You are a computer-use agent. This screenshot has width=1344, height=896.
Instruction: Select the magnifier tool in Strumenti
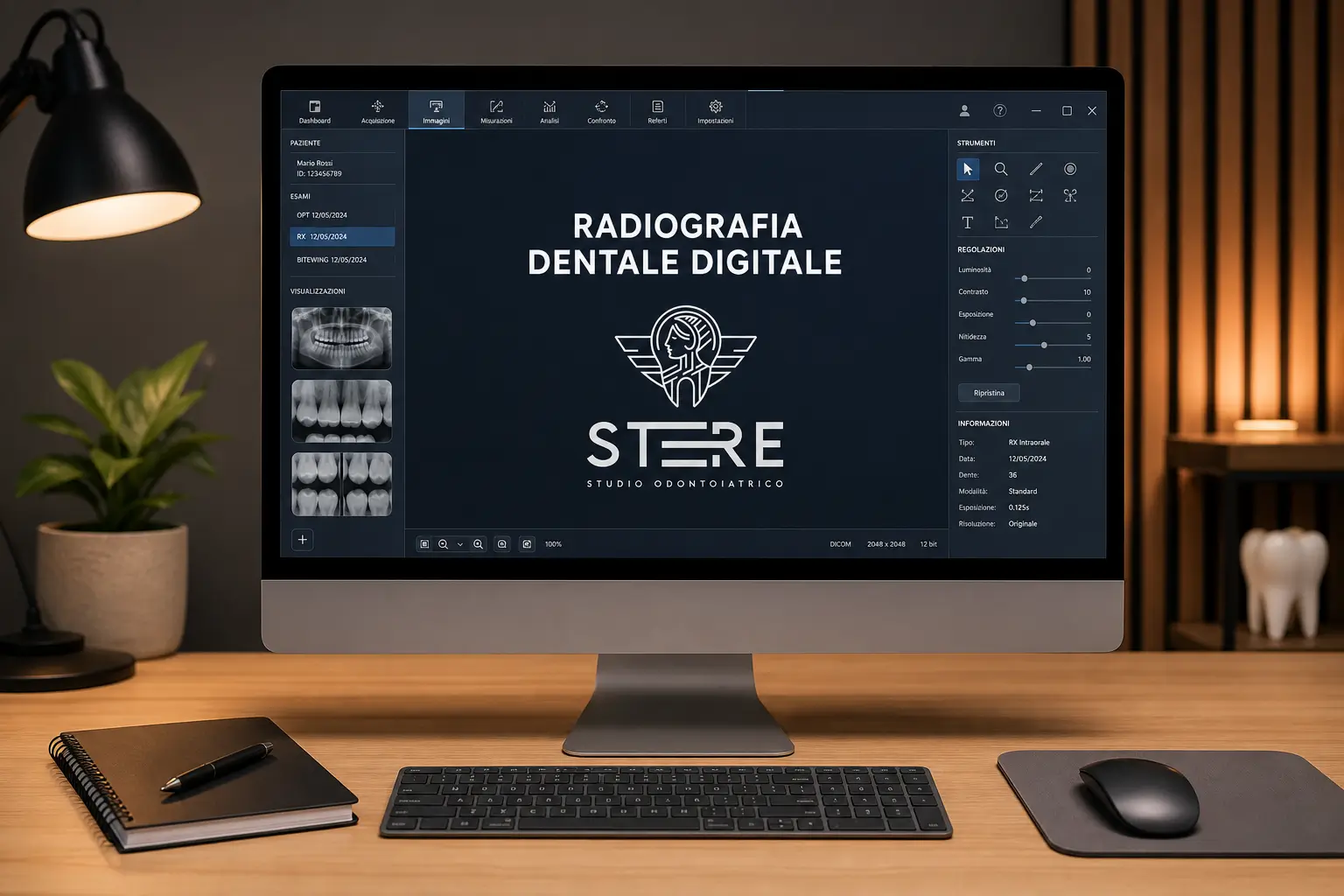point(1001,169)
